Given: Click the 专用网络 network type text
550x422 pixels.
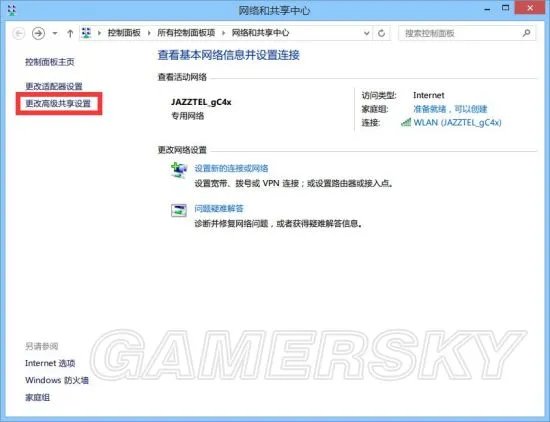Looking at the screenshot, I should (188, 116).
